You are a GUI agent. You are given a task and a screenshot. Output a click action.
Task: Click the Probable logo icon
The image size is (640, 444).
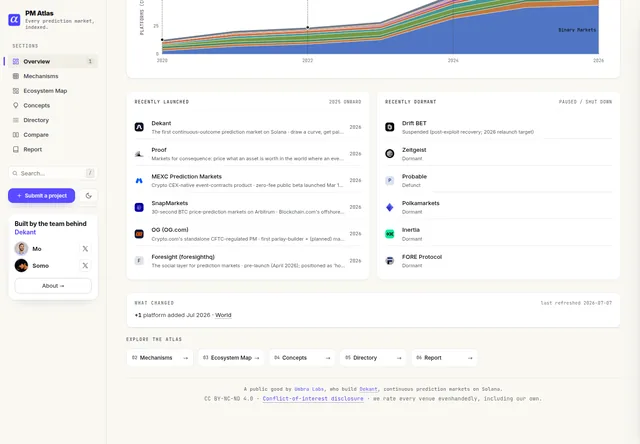click(390, 180)
